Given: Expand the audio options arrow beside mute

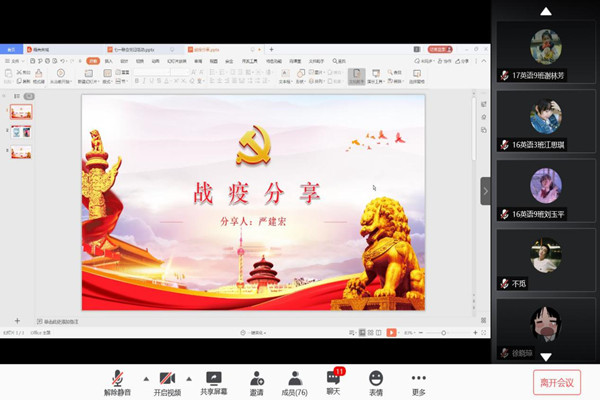Looking at the screenshot, I should click(x=144, y=378).
